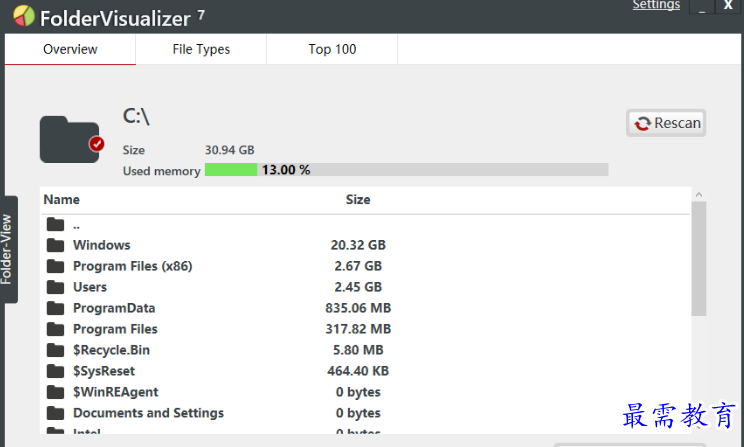
Task: Click the folder icon beside ProgramData
Action: click(56, 308)
